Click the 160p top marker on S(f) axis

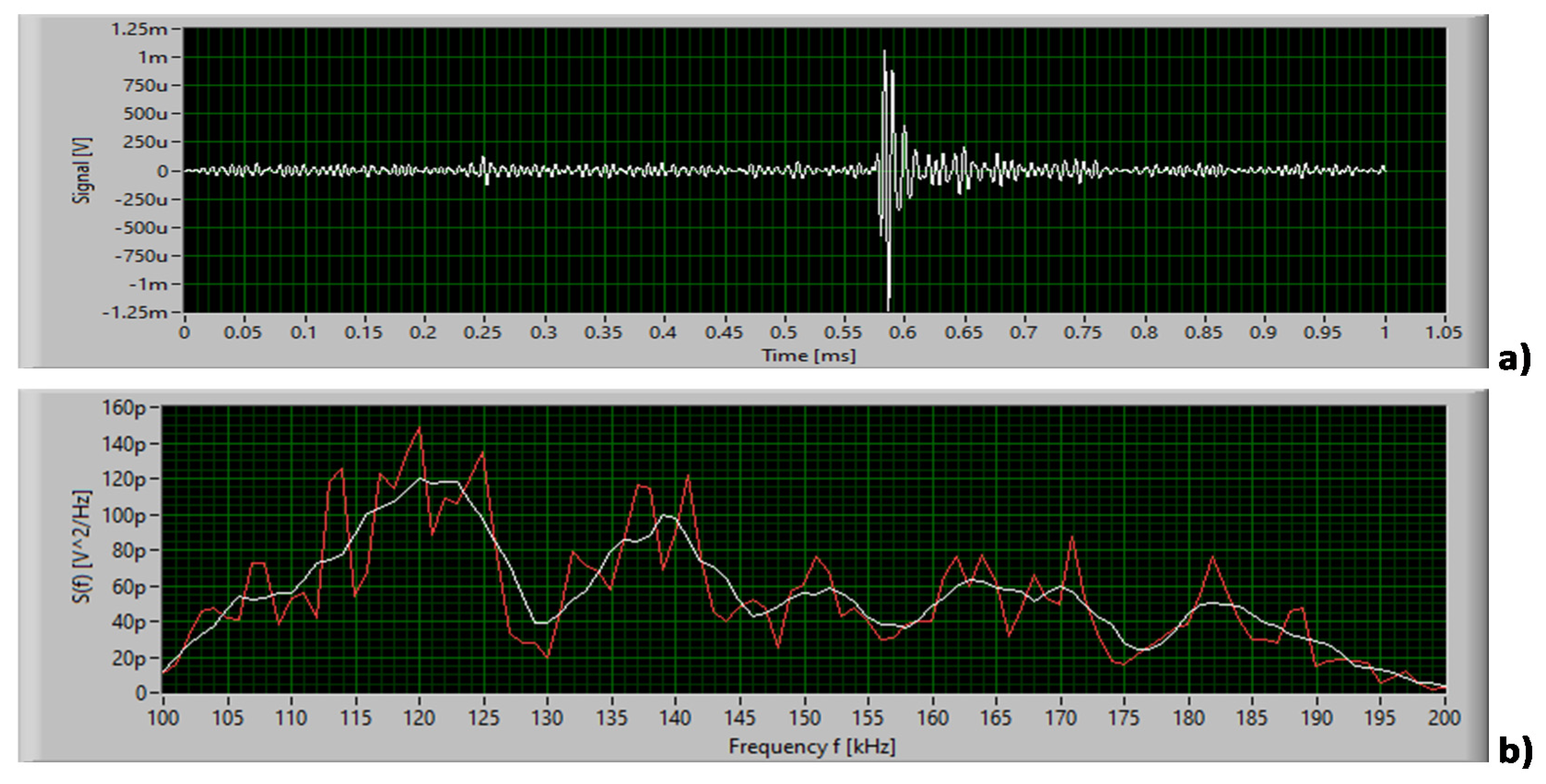125,408
